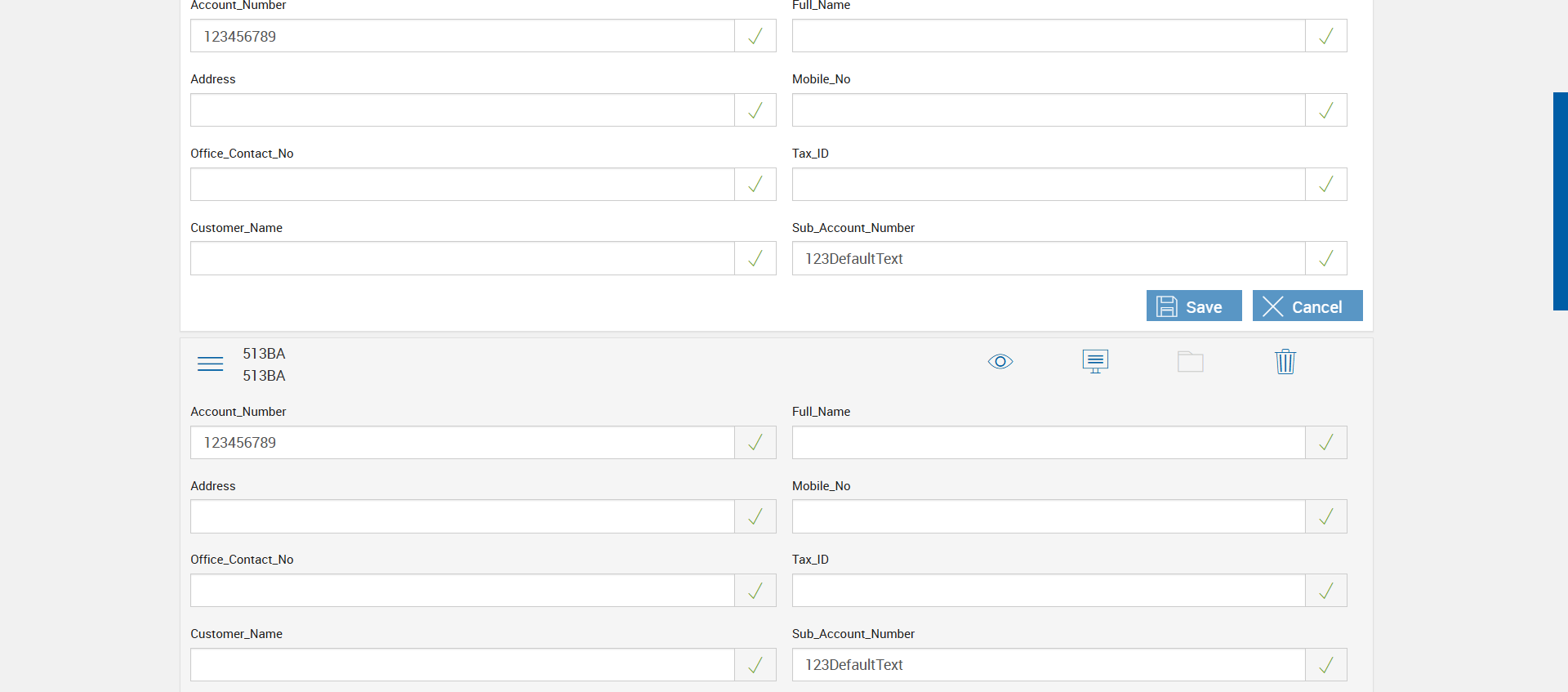This screenshot has width=1568, height=692.
Task: Click the checkmark beside lower Sub_Account_Number field
Action: coord(1325,665)
